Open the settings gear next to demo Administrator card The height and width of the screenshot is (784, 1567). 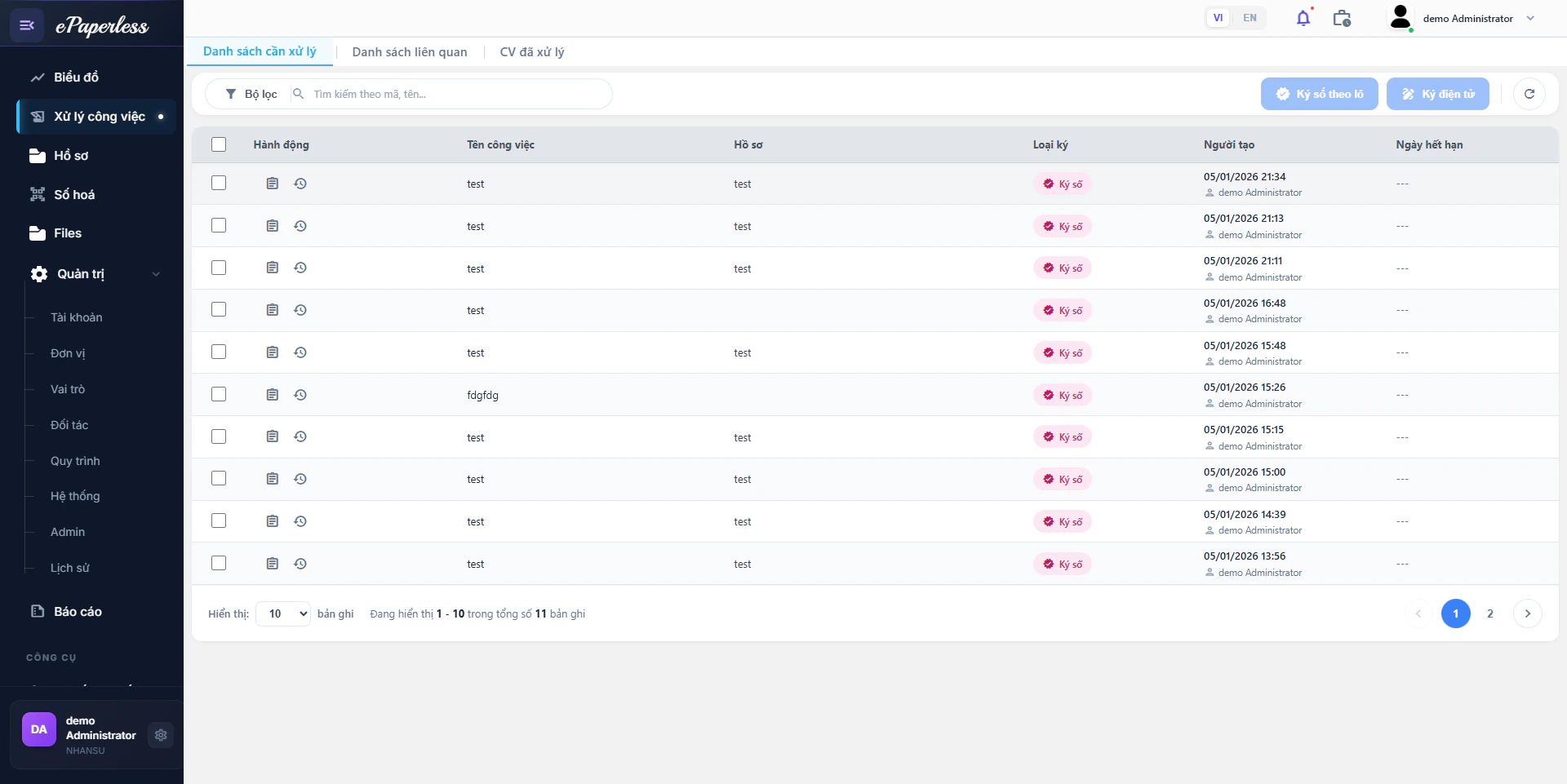point(161,735)
